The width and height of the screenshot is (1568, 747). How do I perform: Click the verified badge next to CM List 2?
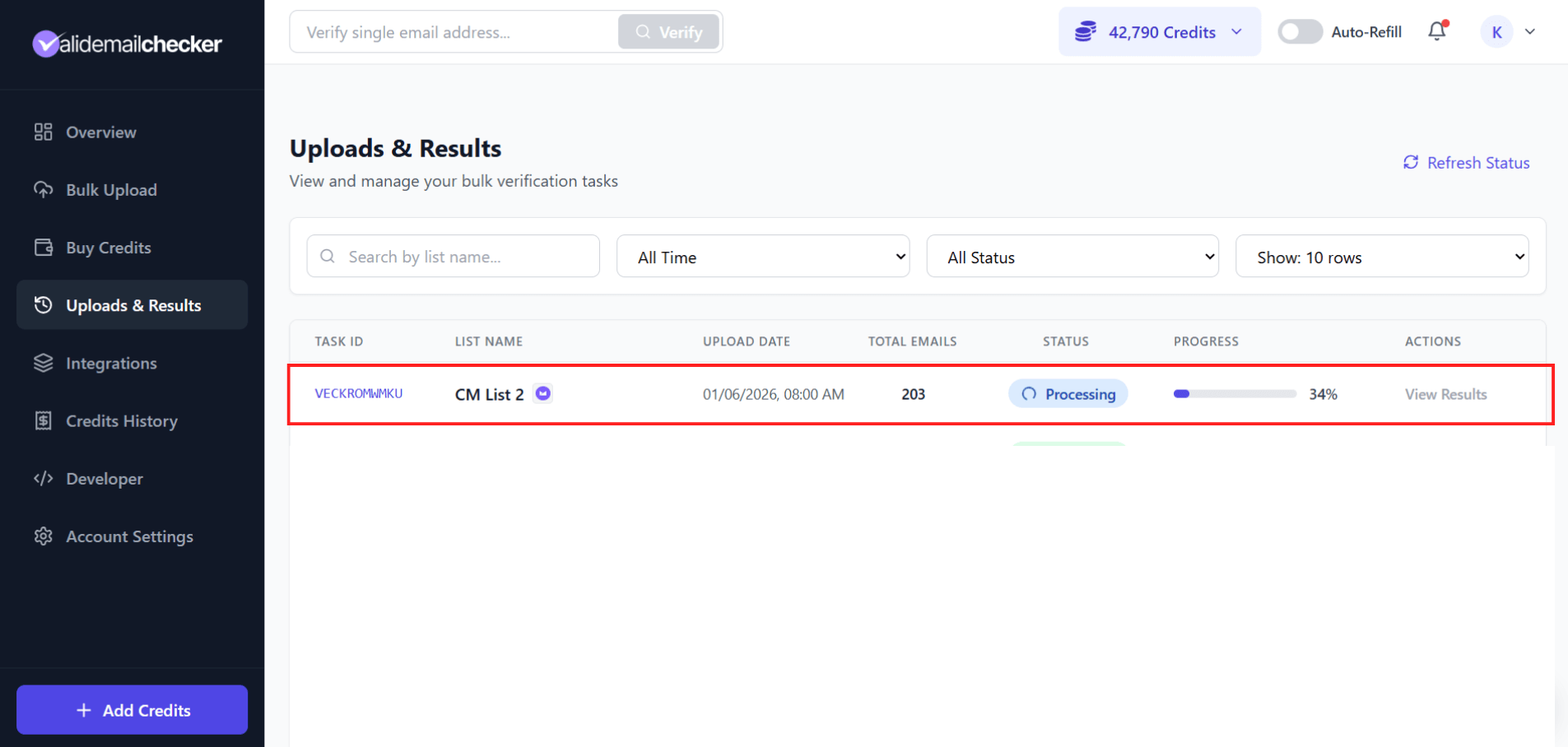tap(542, 393)
